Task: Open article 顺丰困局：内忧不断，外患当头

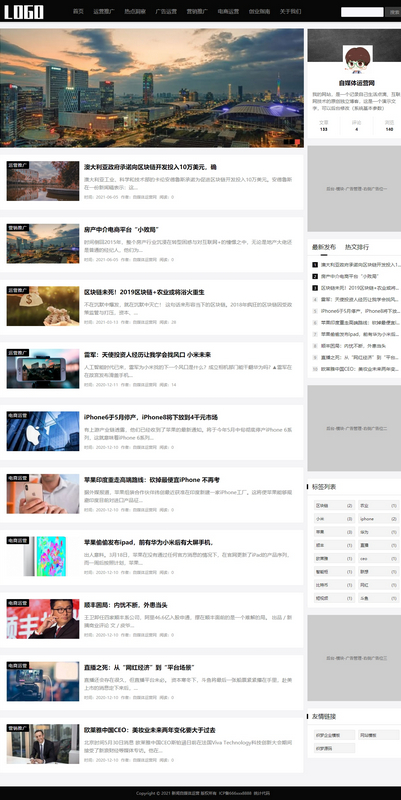Action: (126, 605)
